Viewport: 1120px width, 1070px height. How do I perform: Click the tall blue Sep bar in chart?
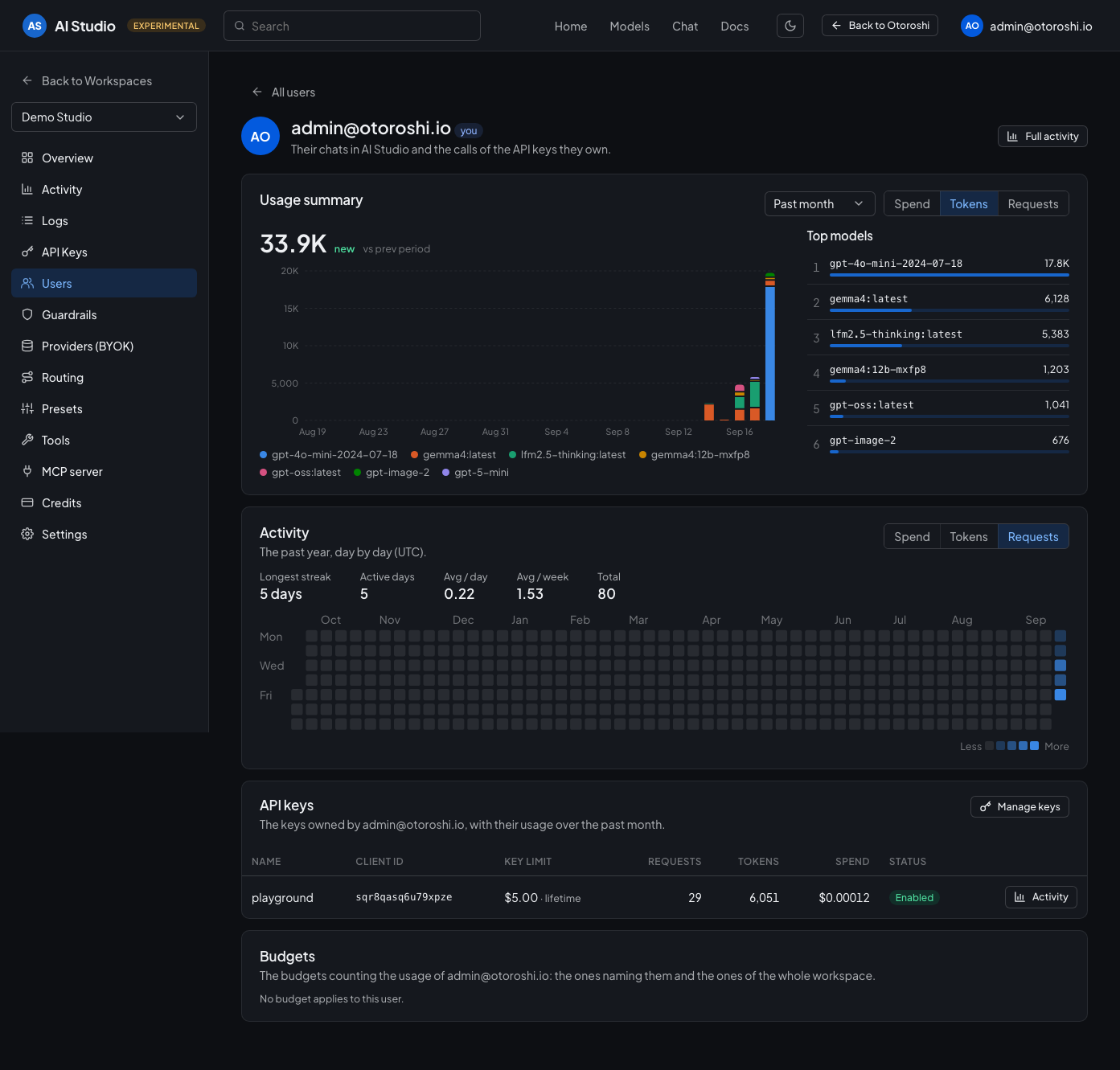coord(770,354)
